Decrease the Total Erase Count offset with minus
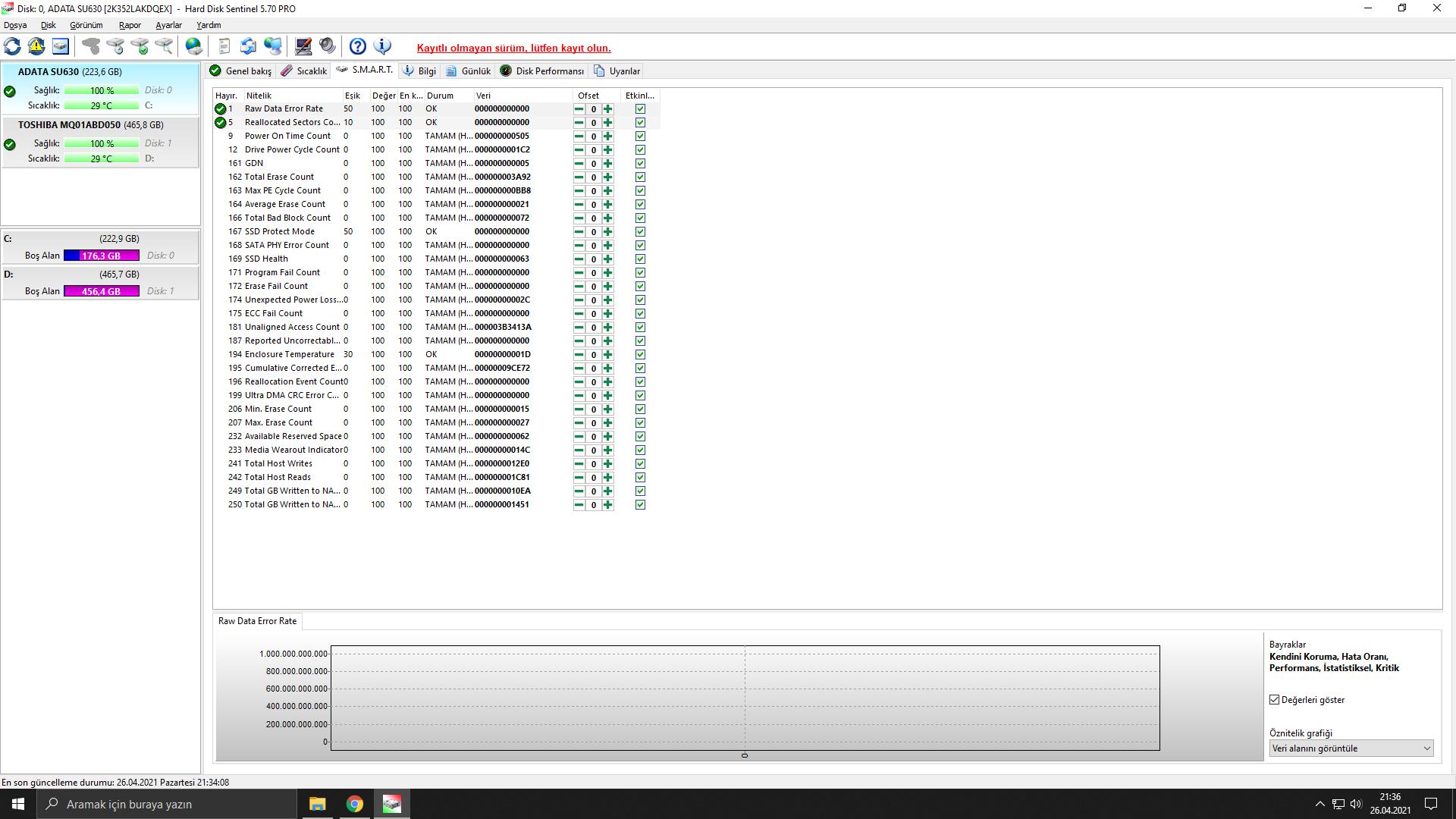This screenshot has height=819, width=1456. (x=579, y=177)
